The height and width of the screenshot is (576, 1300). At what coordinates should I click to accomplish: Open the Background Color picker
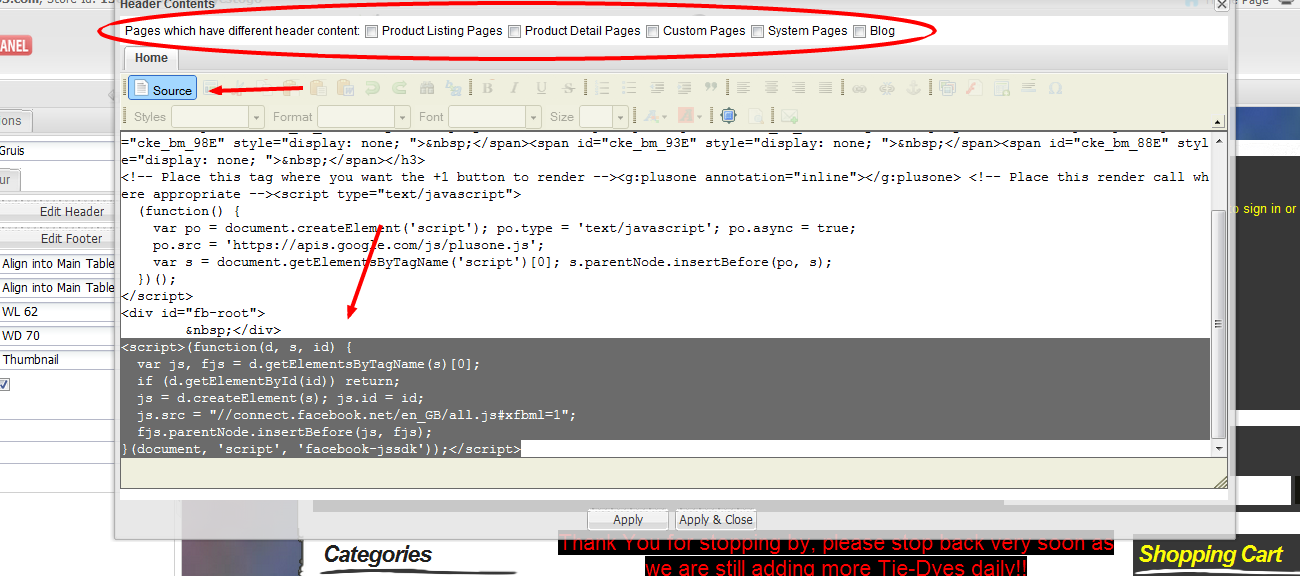pyautogui.click(x=691, y=116)
